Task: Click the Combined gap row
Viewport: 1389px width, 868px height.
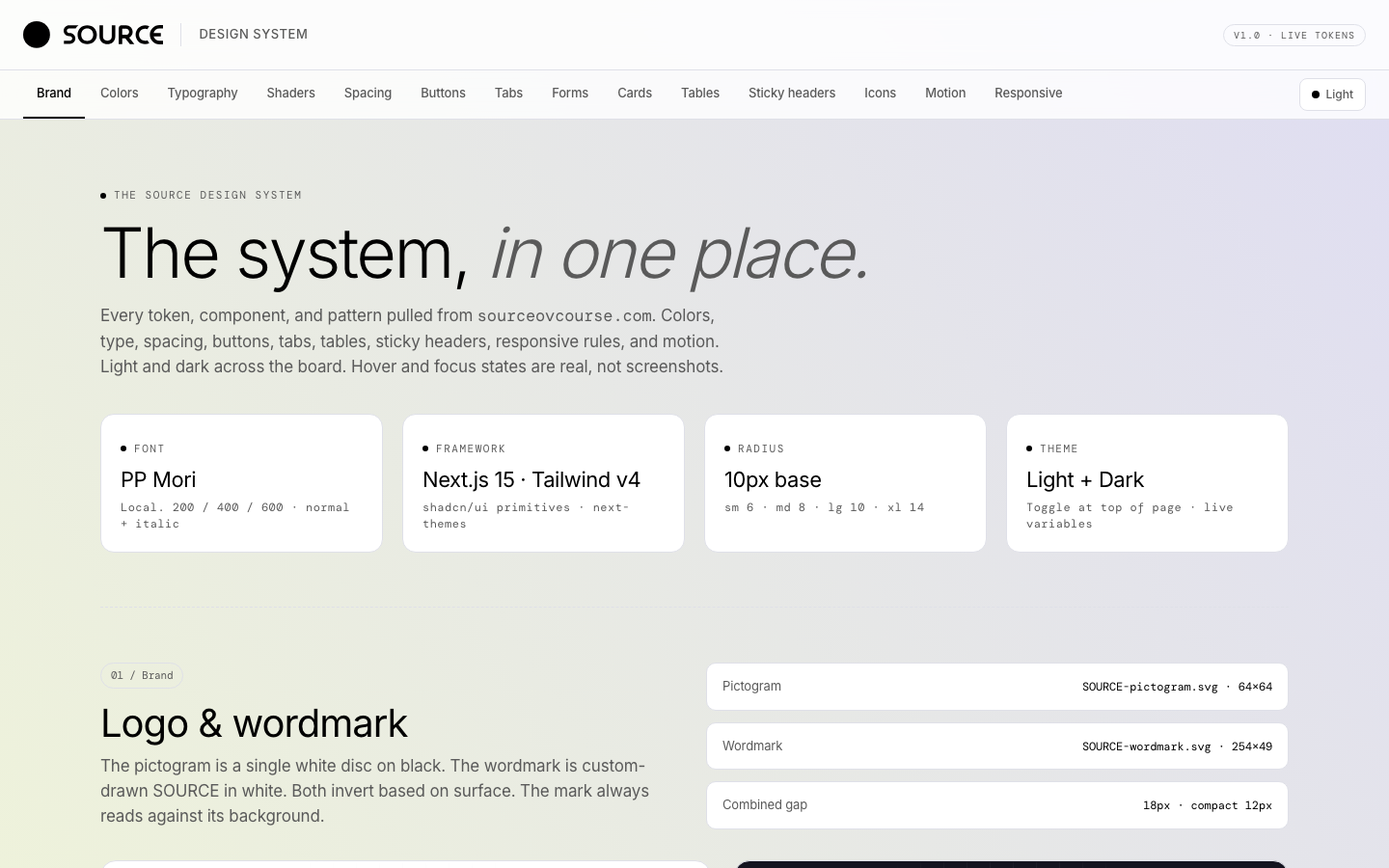Action: (997, 805)
